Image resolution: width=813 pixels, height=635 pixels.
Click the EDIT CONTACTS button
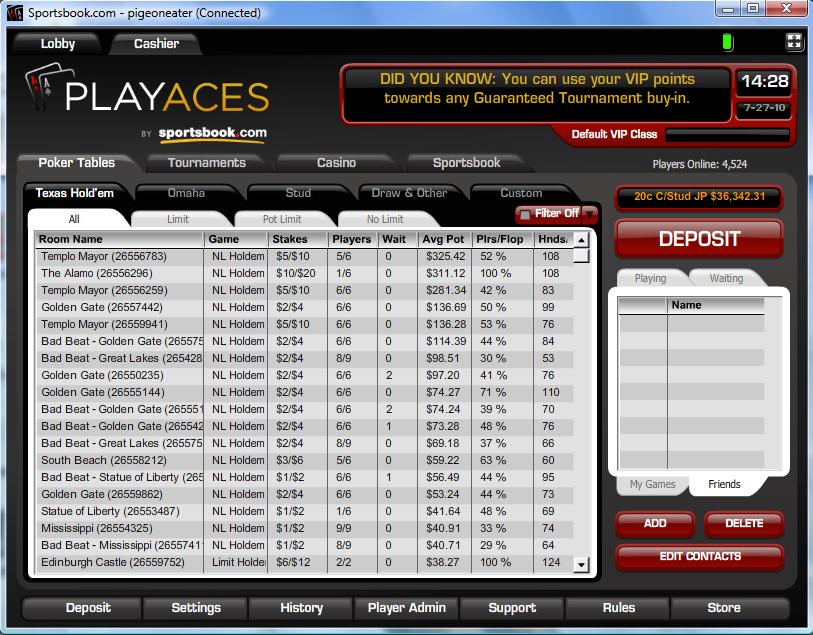(x=699, y=556)
